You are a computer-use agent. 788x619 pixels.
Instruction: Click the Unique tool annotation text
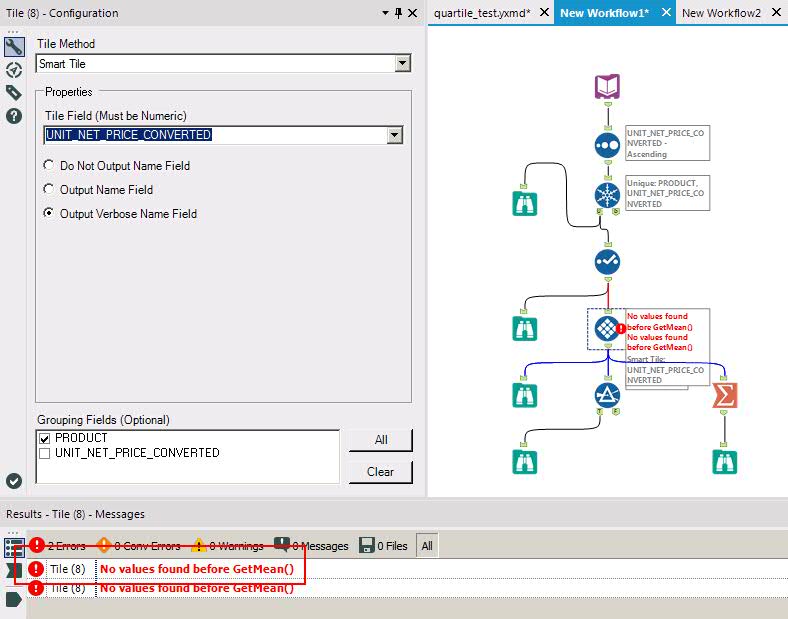click(667, 193)
